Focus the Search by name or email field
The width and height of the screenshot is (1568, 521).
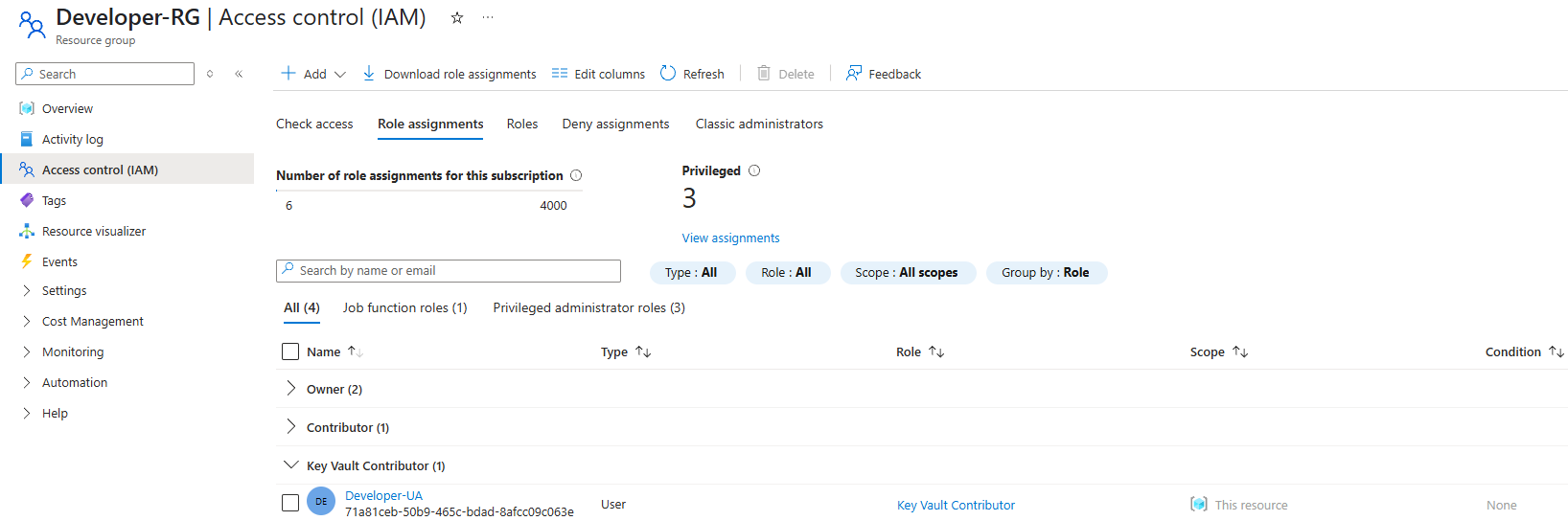(x=449, y=271)
